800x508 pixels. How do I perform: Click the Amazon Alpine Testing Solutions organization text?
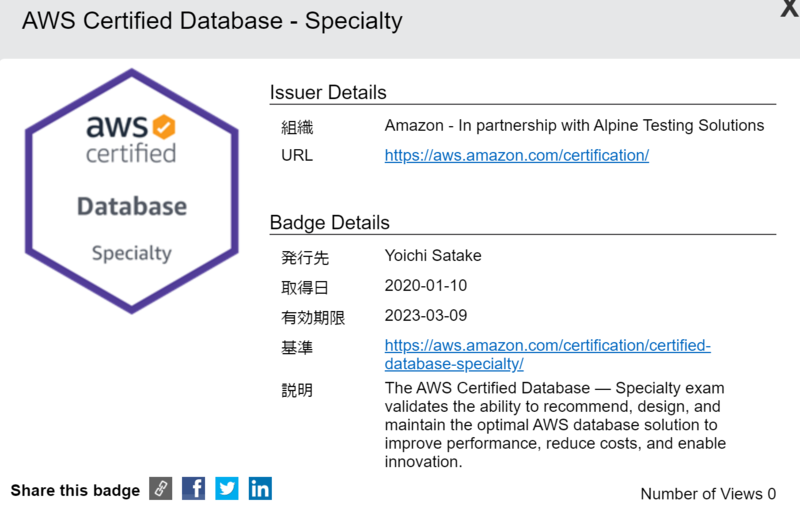(574, 125)
